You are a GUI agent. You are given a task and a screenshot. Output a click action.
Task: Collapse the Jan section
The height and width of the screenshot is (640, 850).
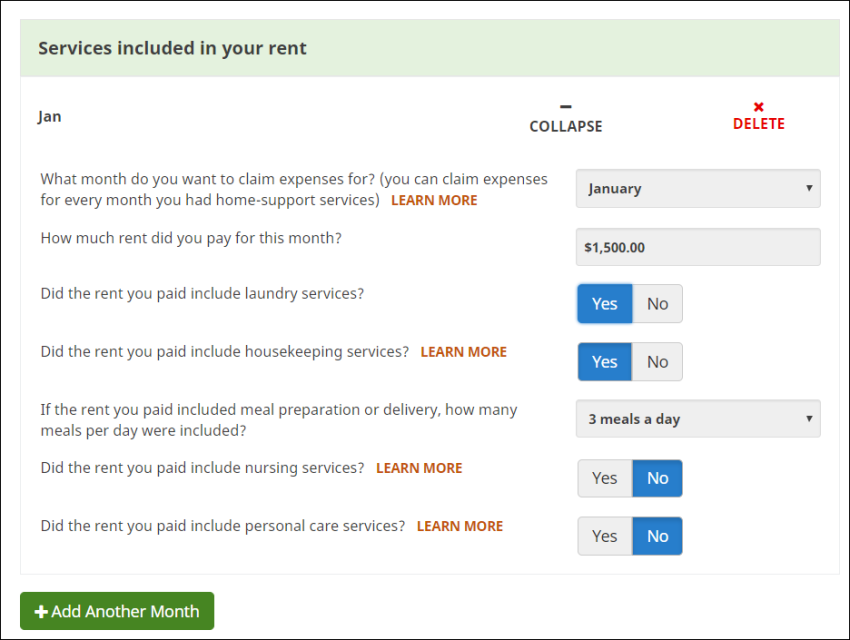coord(565,126)
